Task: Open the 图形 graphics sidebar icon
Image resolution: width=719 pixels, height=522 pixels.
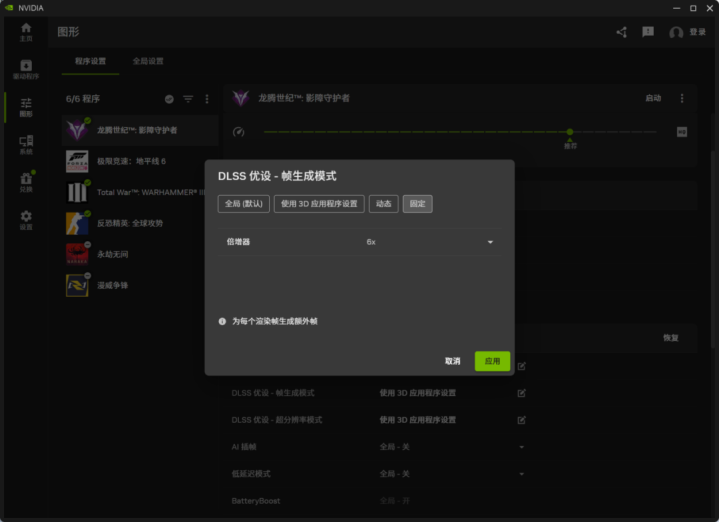Action: [x=26, y=107]
